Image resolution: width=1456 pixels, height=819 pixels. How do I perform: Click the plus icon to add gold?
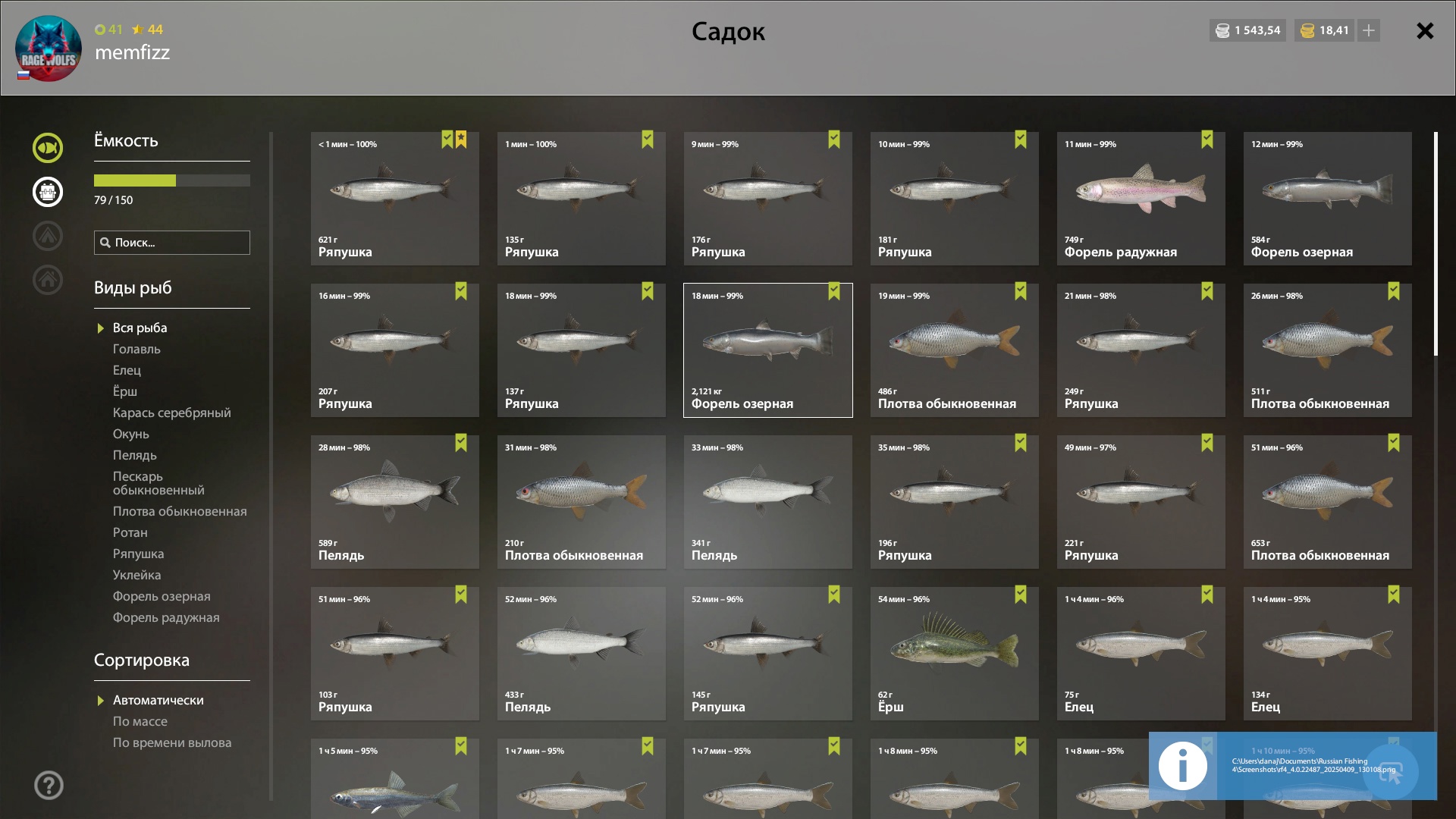[x=1369, y=30]
